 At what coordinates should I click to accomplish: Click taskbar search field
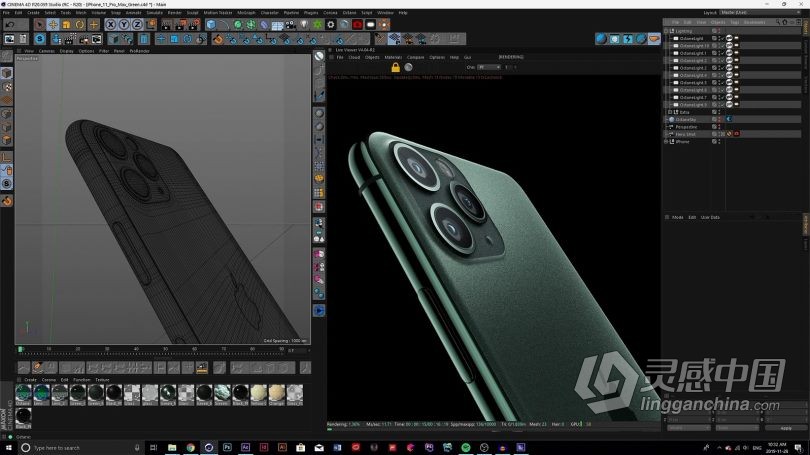tap(81, 448)
